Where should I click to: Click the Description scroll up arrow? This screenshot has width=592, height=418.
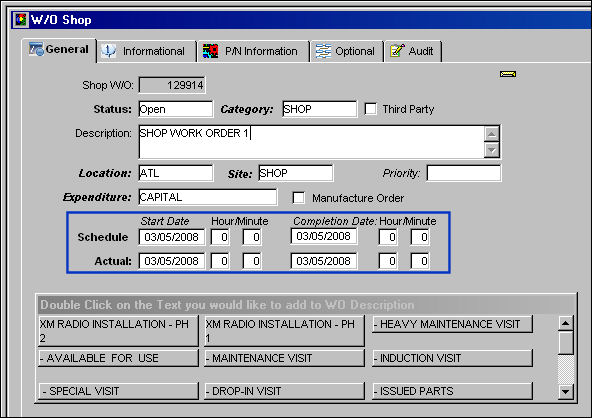click(492, 134)
